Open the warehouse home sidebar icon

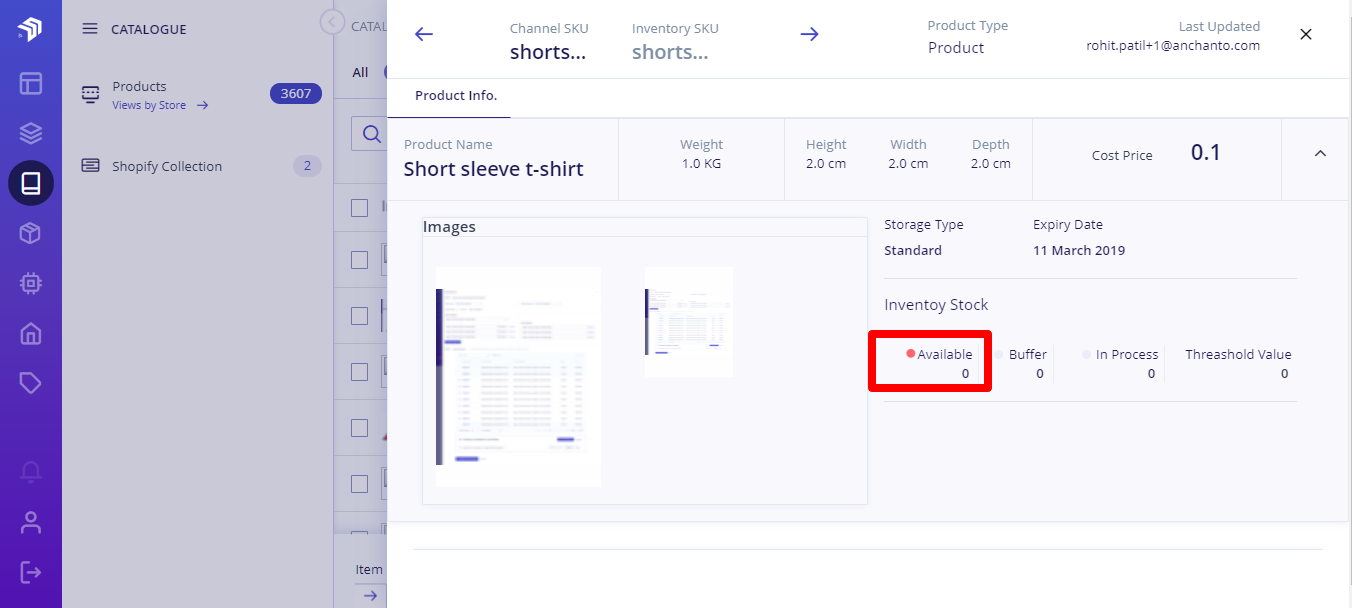click(x=31, y=333)
